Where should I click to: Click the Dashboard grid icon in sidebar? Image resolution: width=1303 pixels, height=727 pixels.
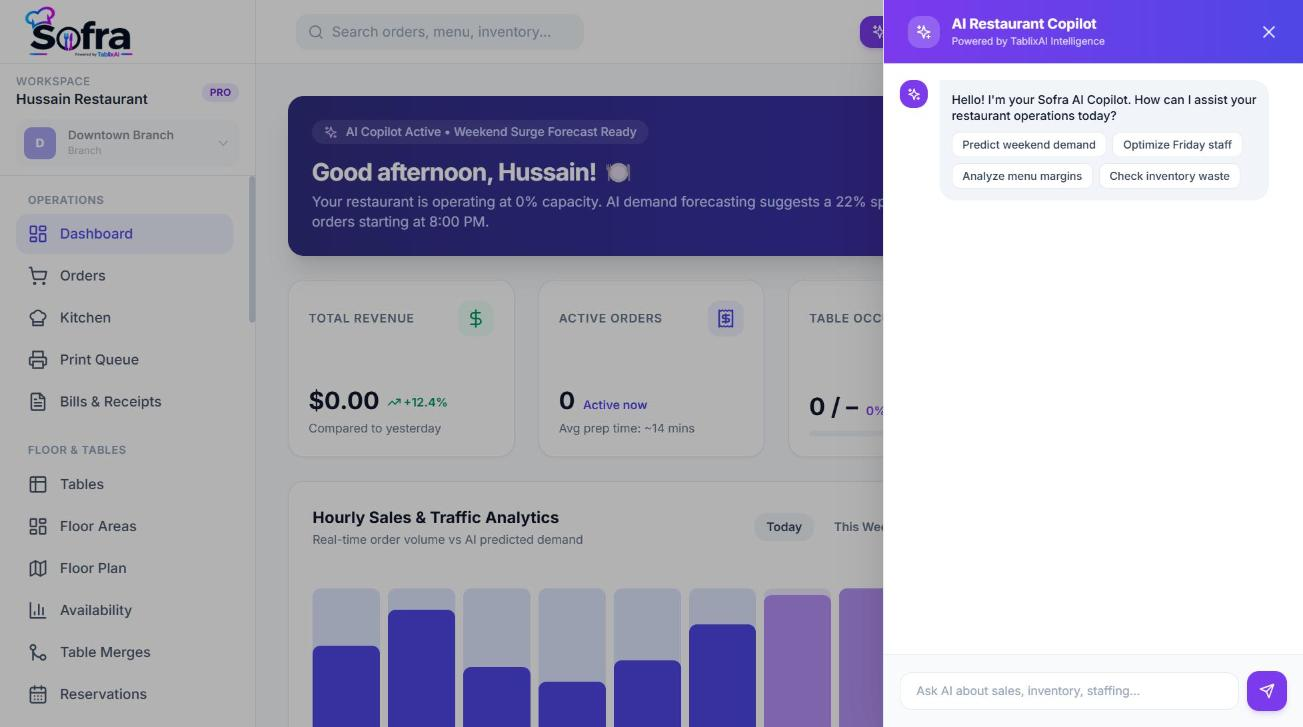(38, 234)
